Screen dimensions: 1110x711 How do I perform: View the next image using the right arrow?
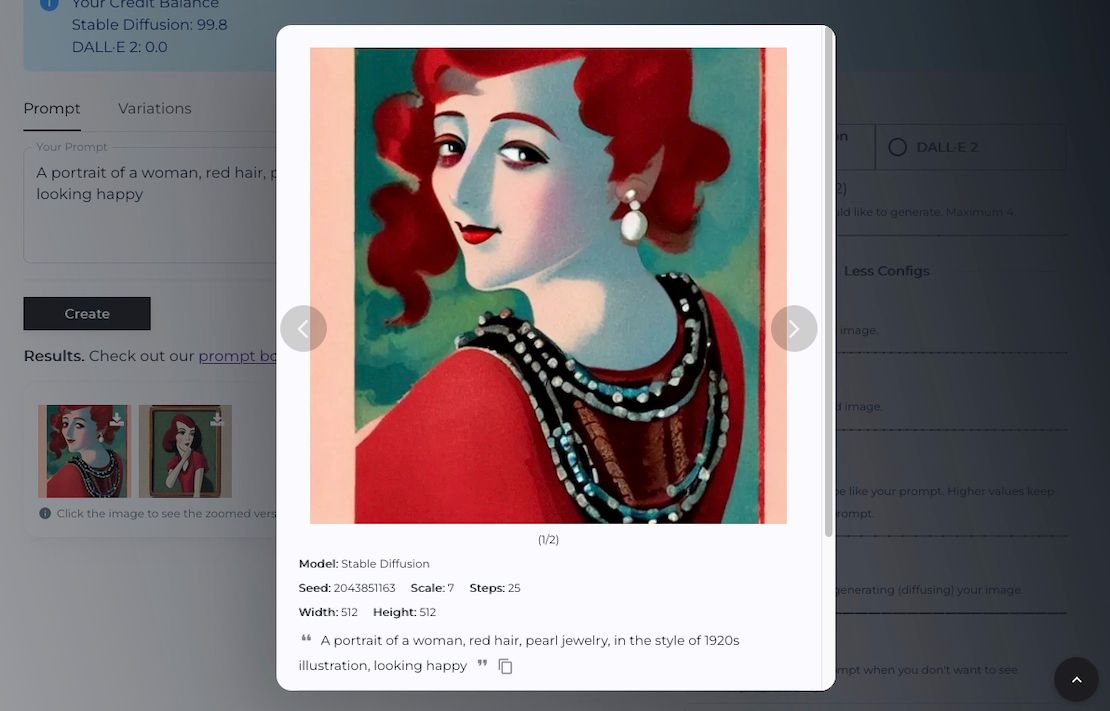point(794,328)
